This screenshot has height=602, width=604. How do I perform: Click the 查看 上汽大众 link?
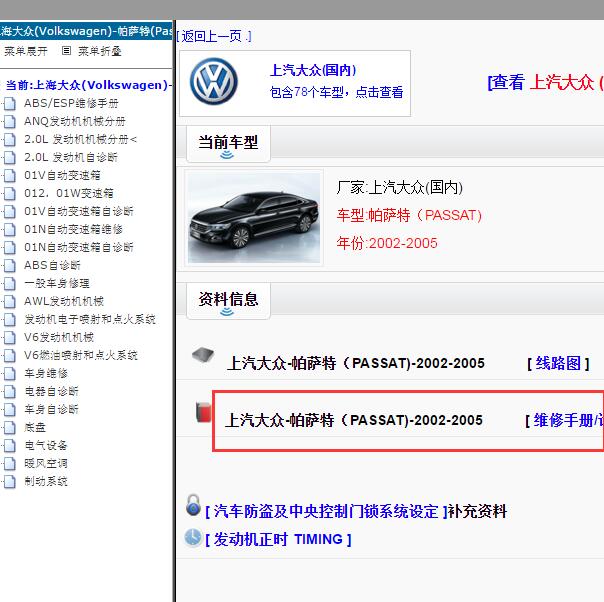point(545,82)
